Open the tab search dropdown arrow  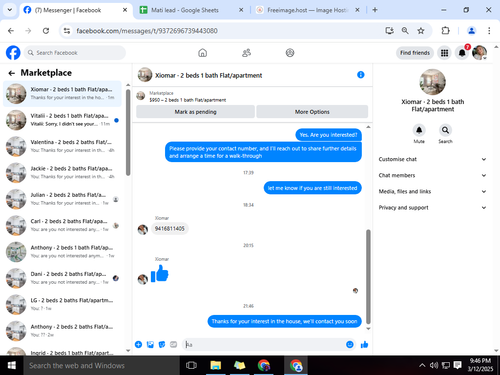(x=10, y=10)
